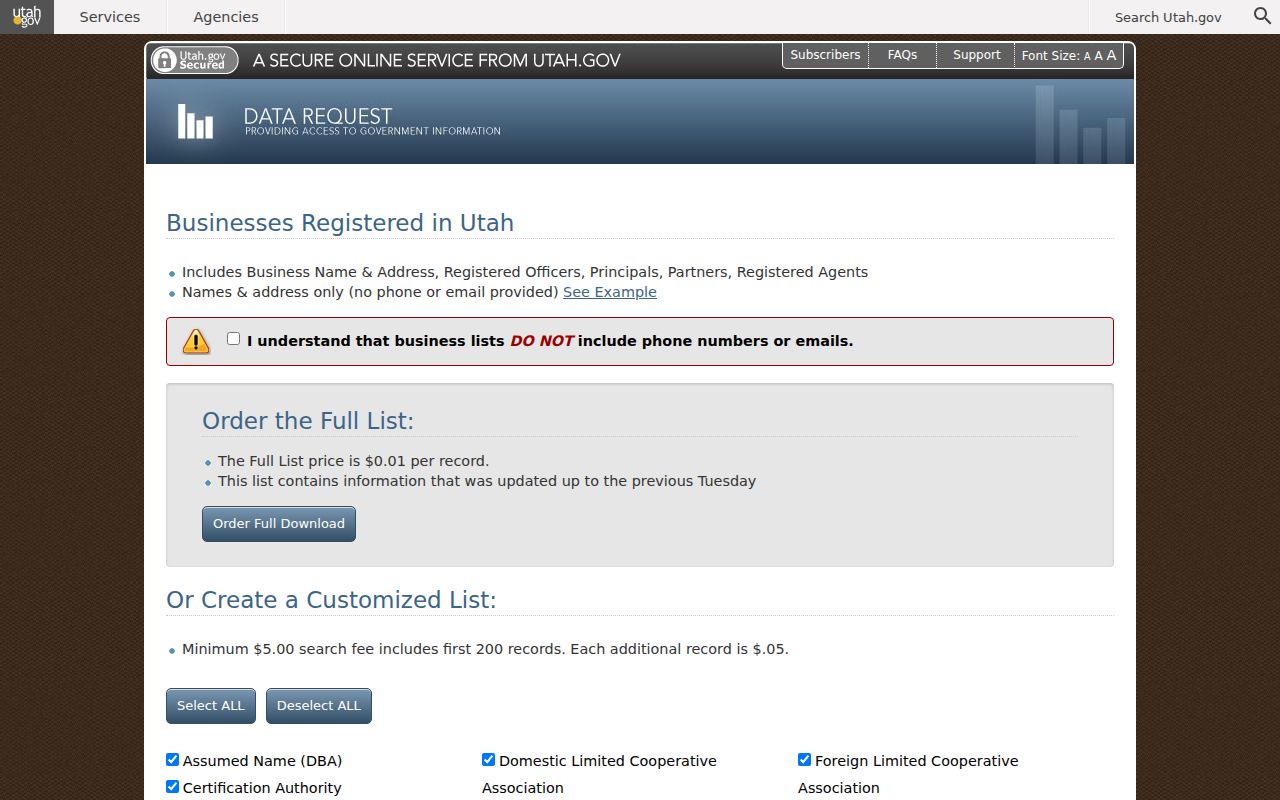The height and width of the screenshot is (800, 1280).
Task: Select the smallest font size A
Action: [x=1087, y=57]
